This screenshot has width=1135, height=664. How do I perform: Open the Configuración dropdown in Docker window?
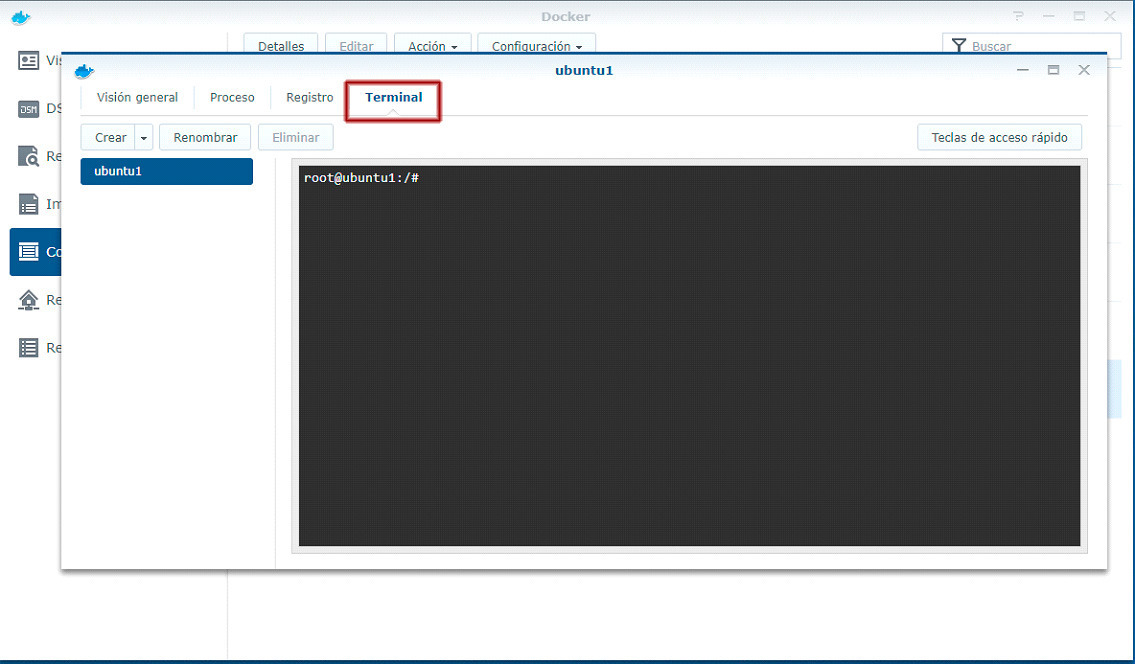tap(536, 45)
